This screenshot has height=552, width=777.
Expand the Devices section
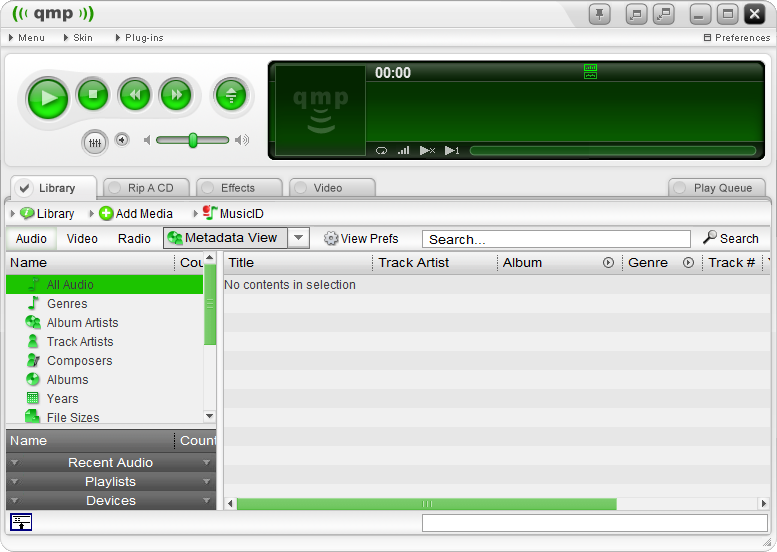[x=111, y=500]
